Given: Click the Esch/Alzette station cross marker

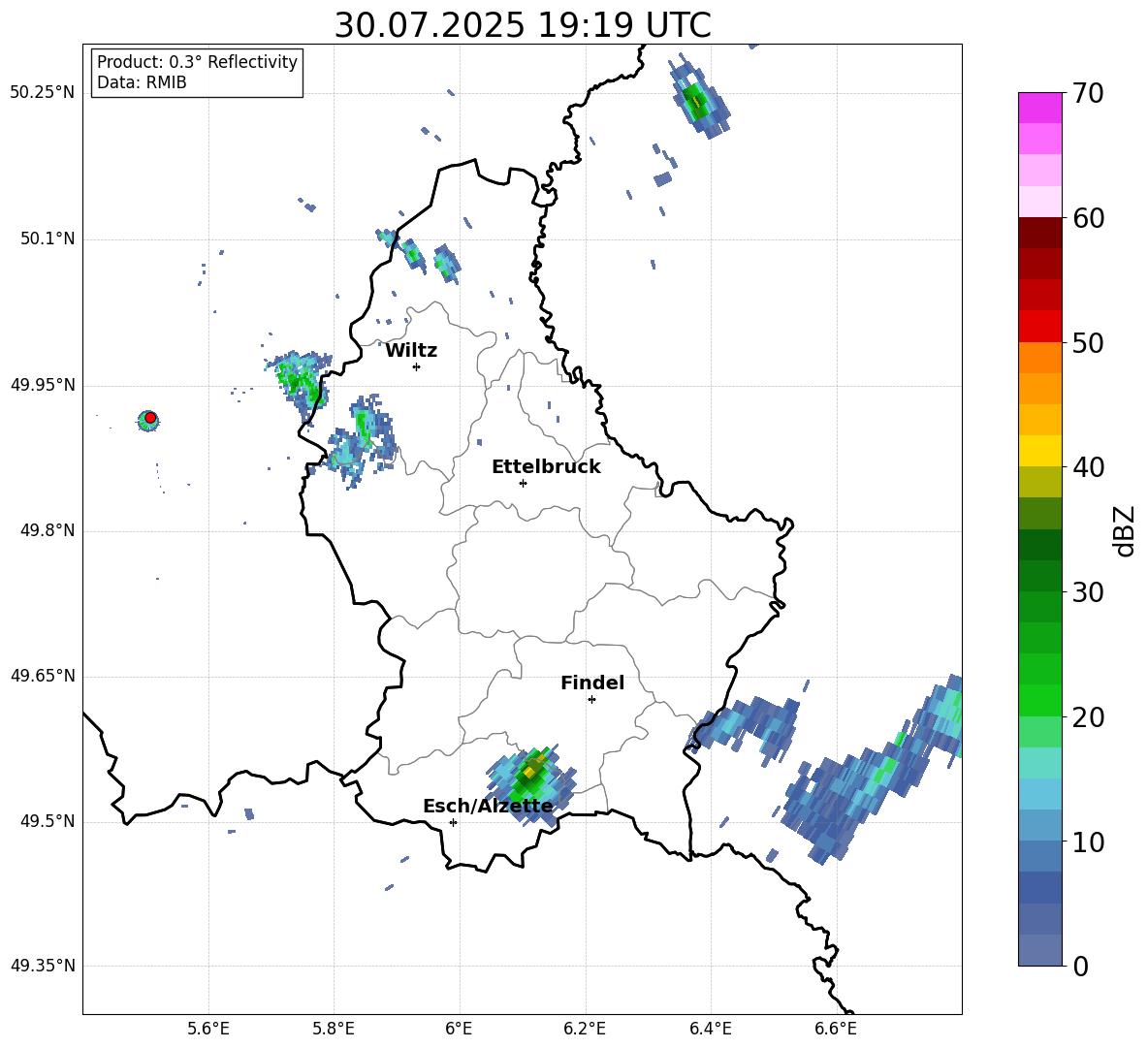Looking at the screenshot, I should 453,822.
